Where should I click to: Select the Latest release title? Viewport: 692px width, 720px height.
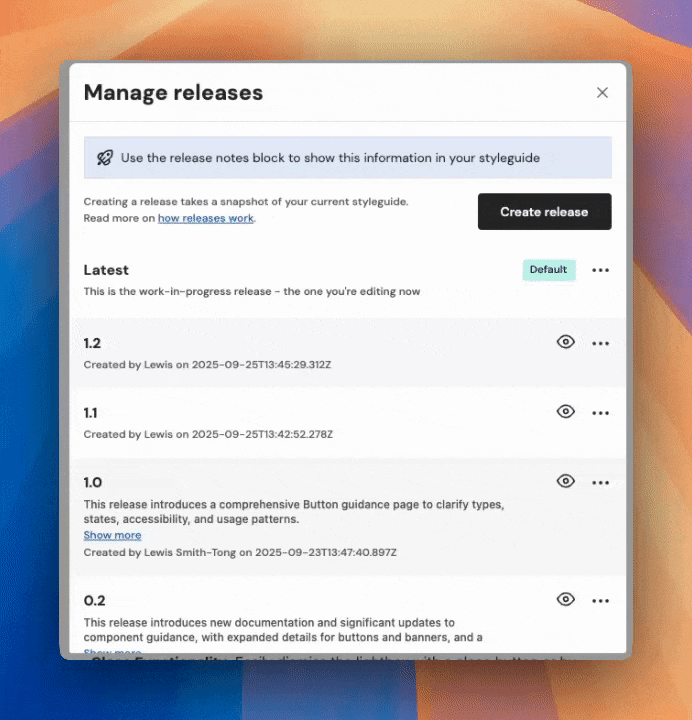coord(106,270)
